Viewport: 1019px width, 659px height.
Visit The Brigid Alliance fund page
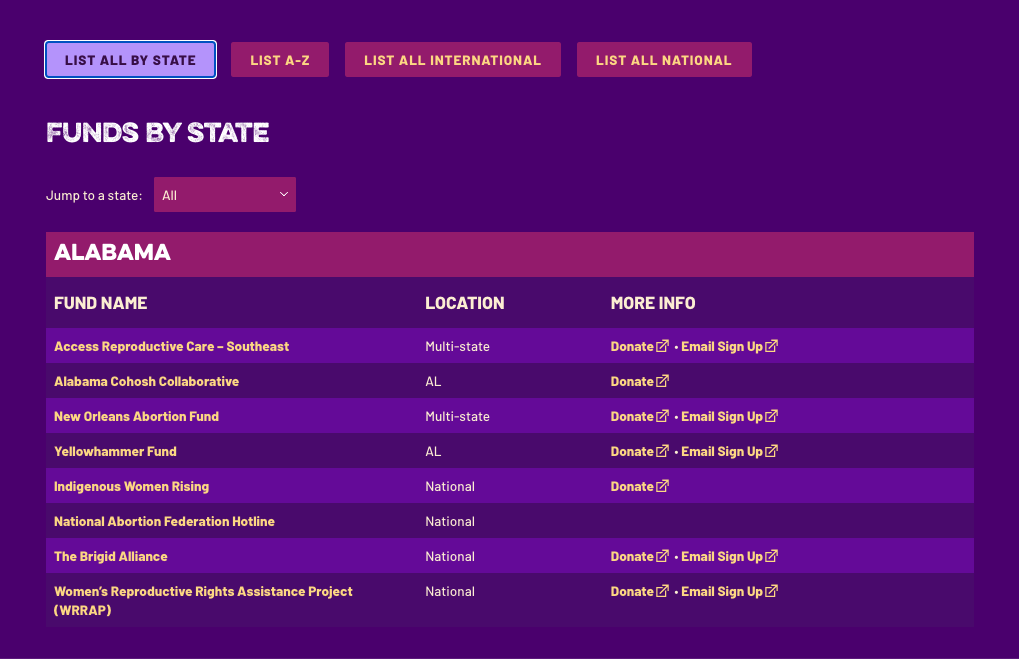click(x=110, y=557)
